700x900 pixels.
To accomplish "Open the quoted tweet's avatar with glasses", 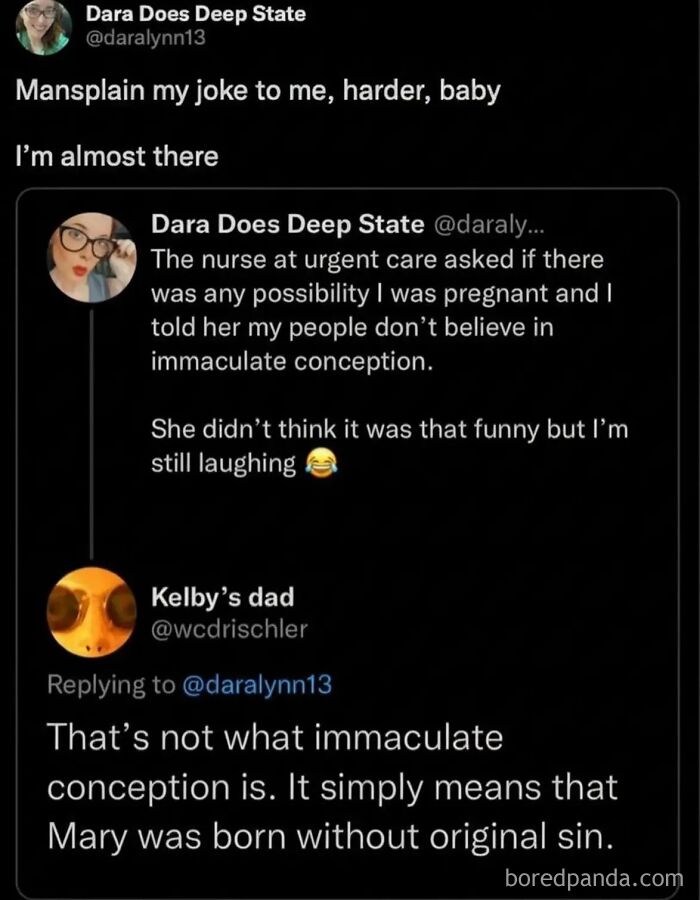I will tap(91, 257).
